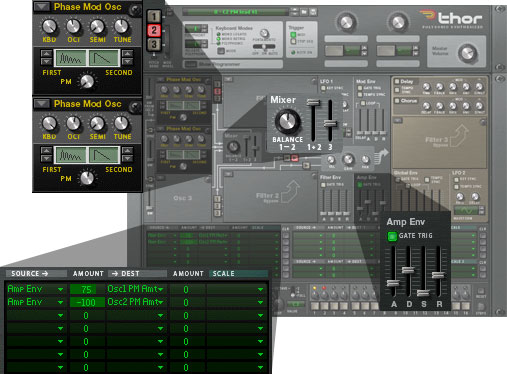Click the enlarged Mixer 1+2 level fader
Image resolution: width=507 pixels, height=374 pixels.
click(x=313, y=102)
